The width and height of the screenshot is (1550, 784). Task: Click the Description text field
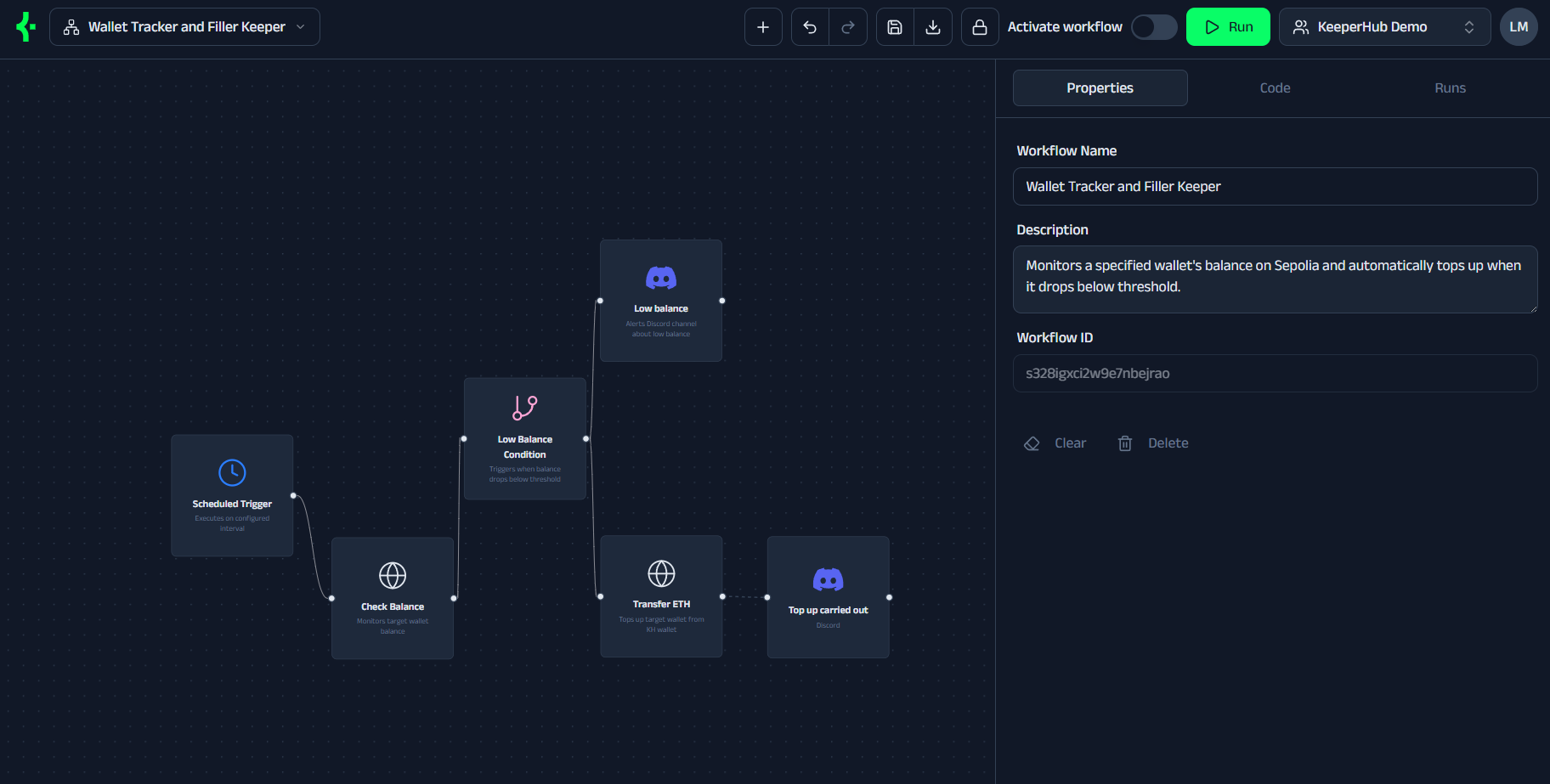[x=1275, y=279]
